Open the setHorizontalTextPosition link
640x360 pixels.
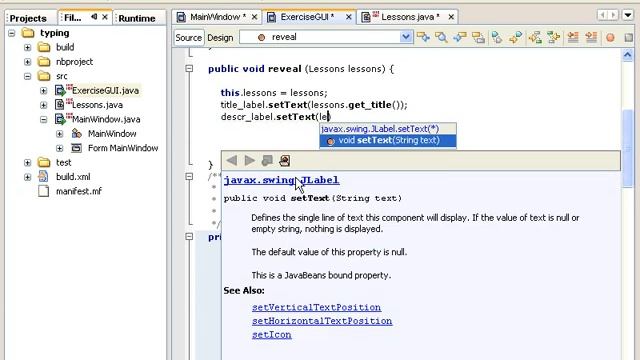322,321
